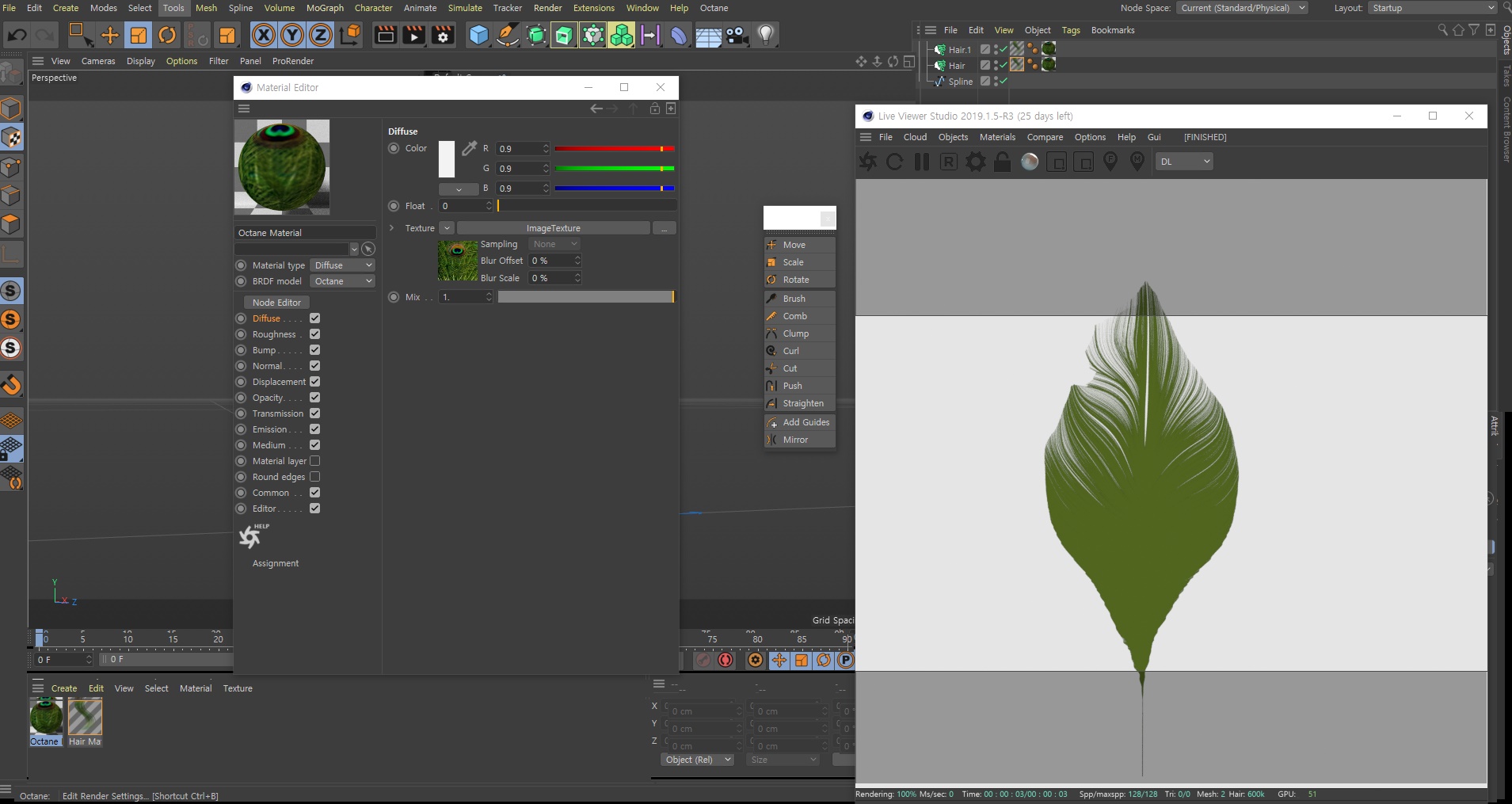Viewport: 1512px width, 804px height.
Task: Click the Octane help logo icon
Action: coord(252,536)
